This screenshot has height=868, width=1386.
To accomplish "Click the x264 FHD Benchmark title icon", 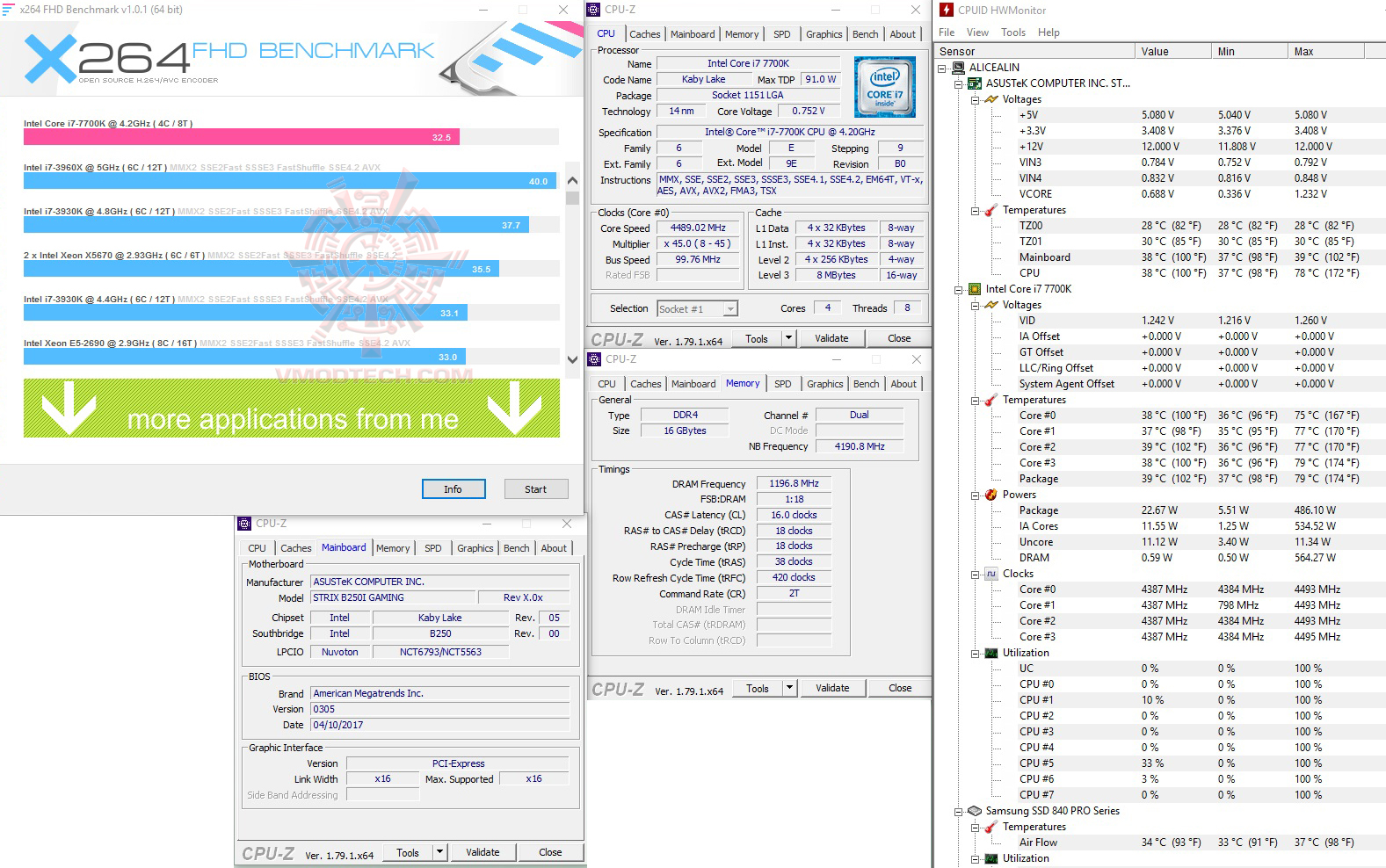I will click(x=8, y=10).
